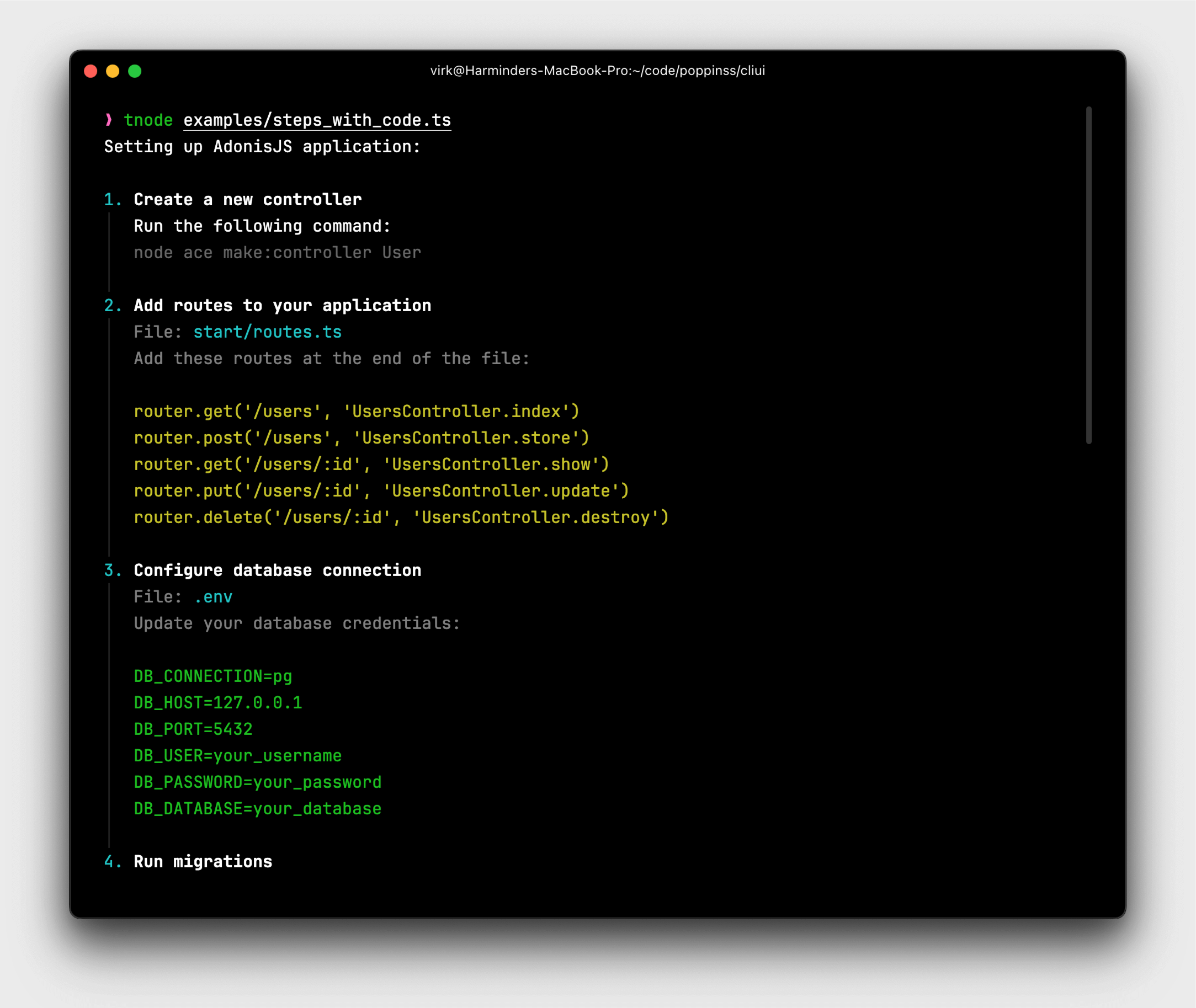This screenshot has width=1196, height=1008.
Task: Click the router.delete UsersController.destroy line
Action: pyautogui.click(x=401, y=517)
